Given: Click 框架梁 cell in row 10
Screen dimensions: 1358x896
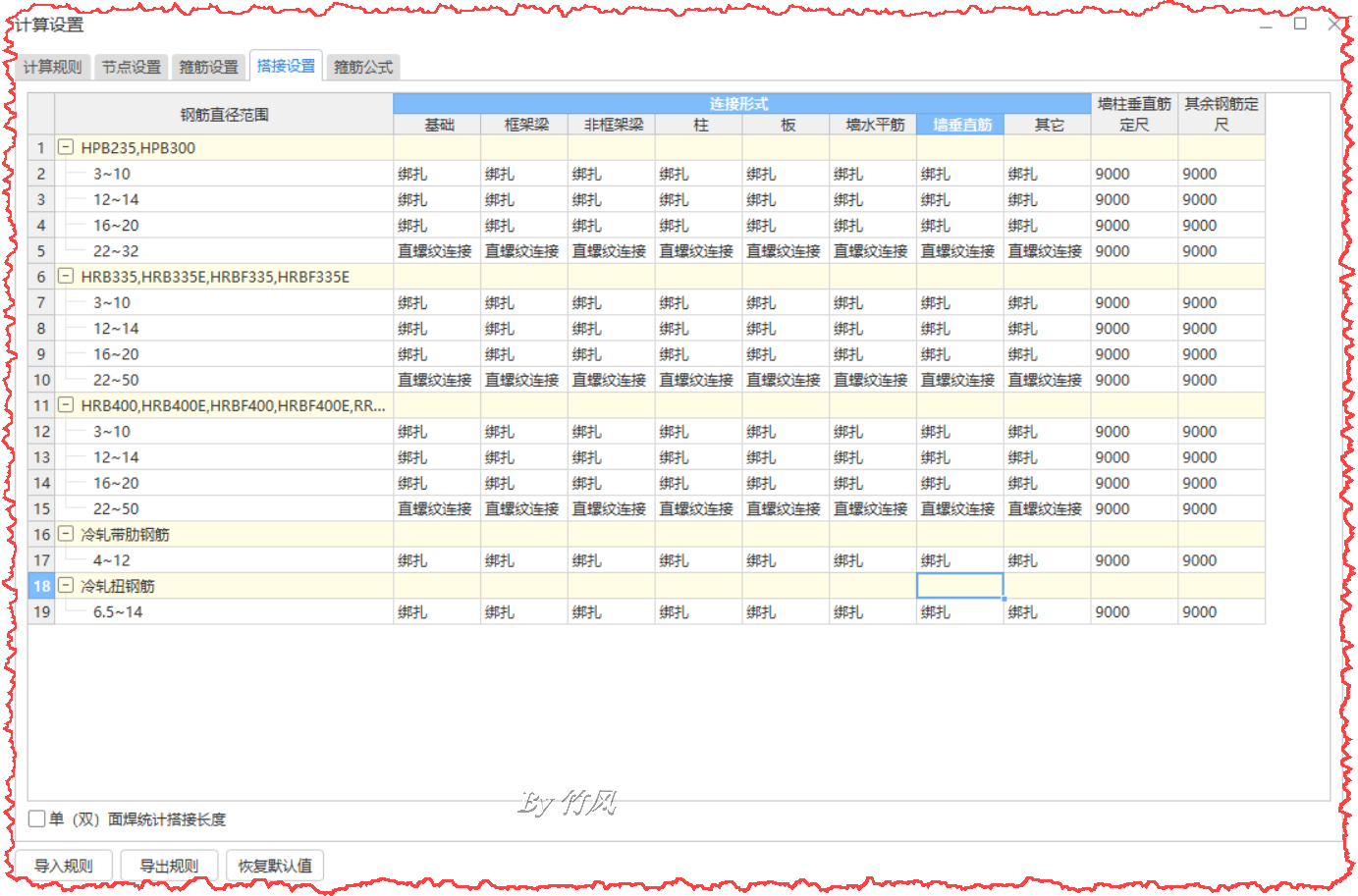Looking at the screenshot, I should [x=524, y=380].
